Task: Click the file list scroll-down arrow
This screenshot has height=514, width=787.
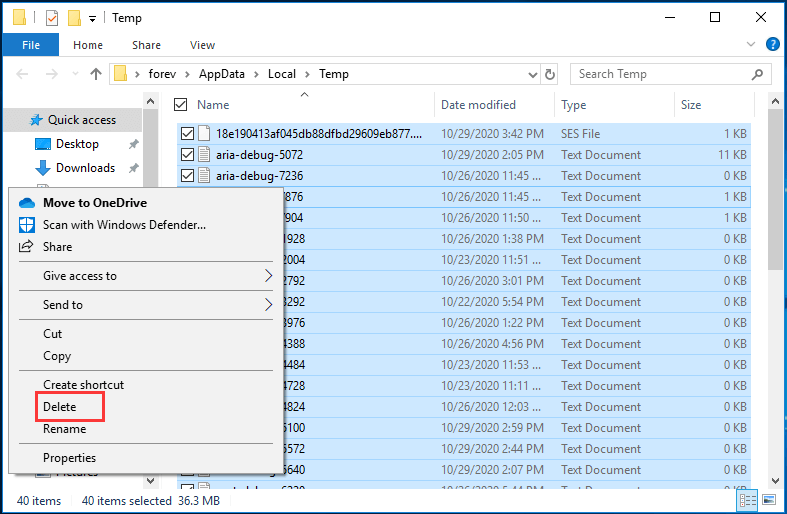Action: tap(775, 481)
